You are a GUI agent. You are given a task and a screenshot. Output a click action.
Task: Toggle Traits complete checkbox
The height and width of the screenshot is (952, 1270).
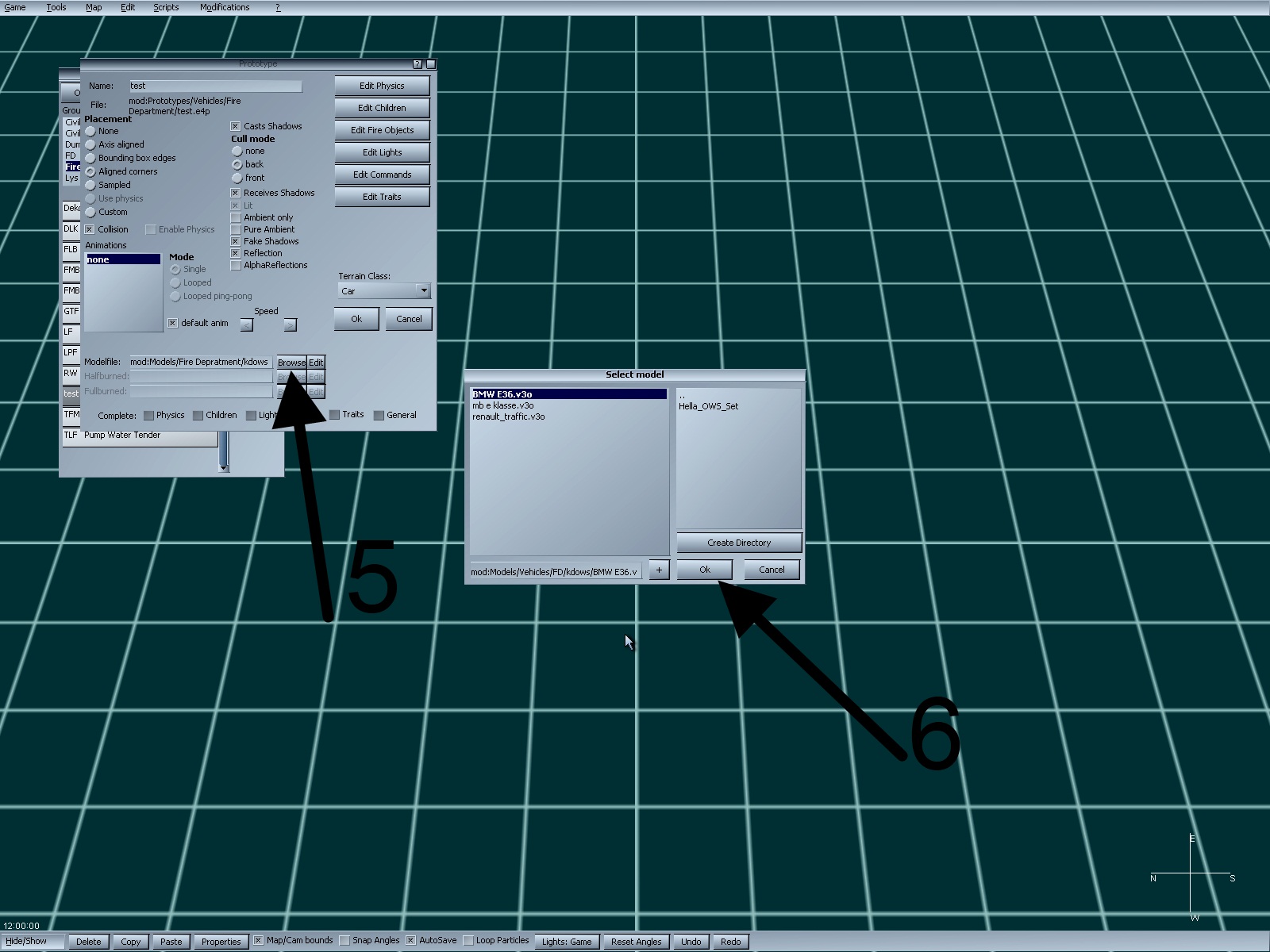point(335,415)
